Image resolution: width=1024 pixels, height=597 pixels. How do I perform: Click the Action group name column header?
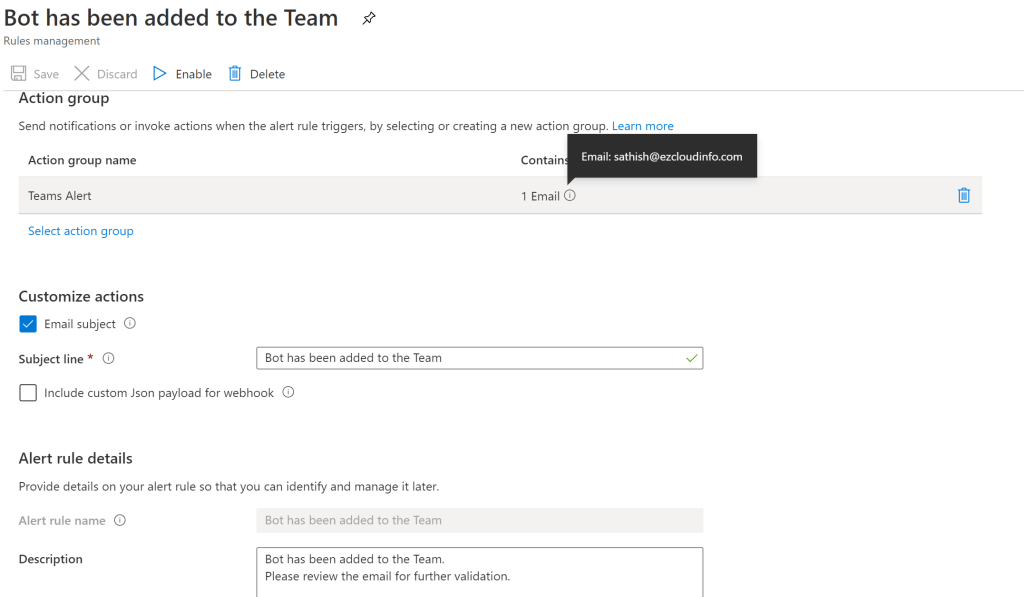pos(82,160)
